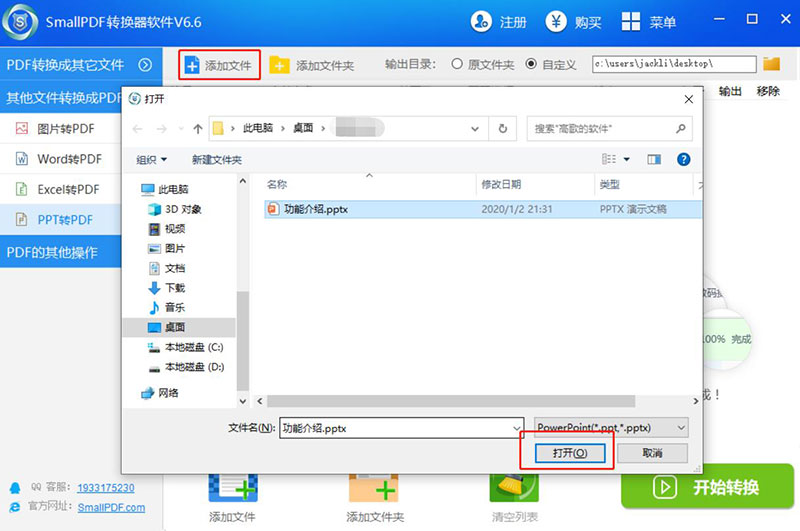Open filename history dropdown arrow
This screenshot has width=800, height=531.
point(516,428)
